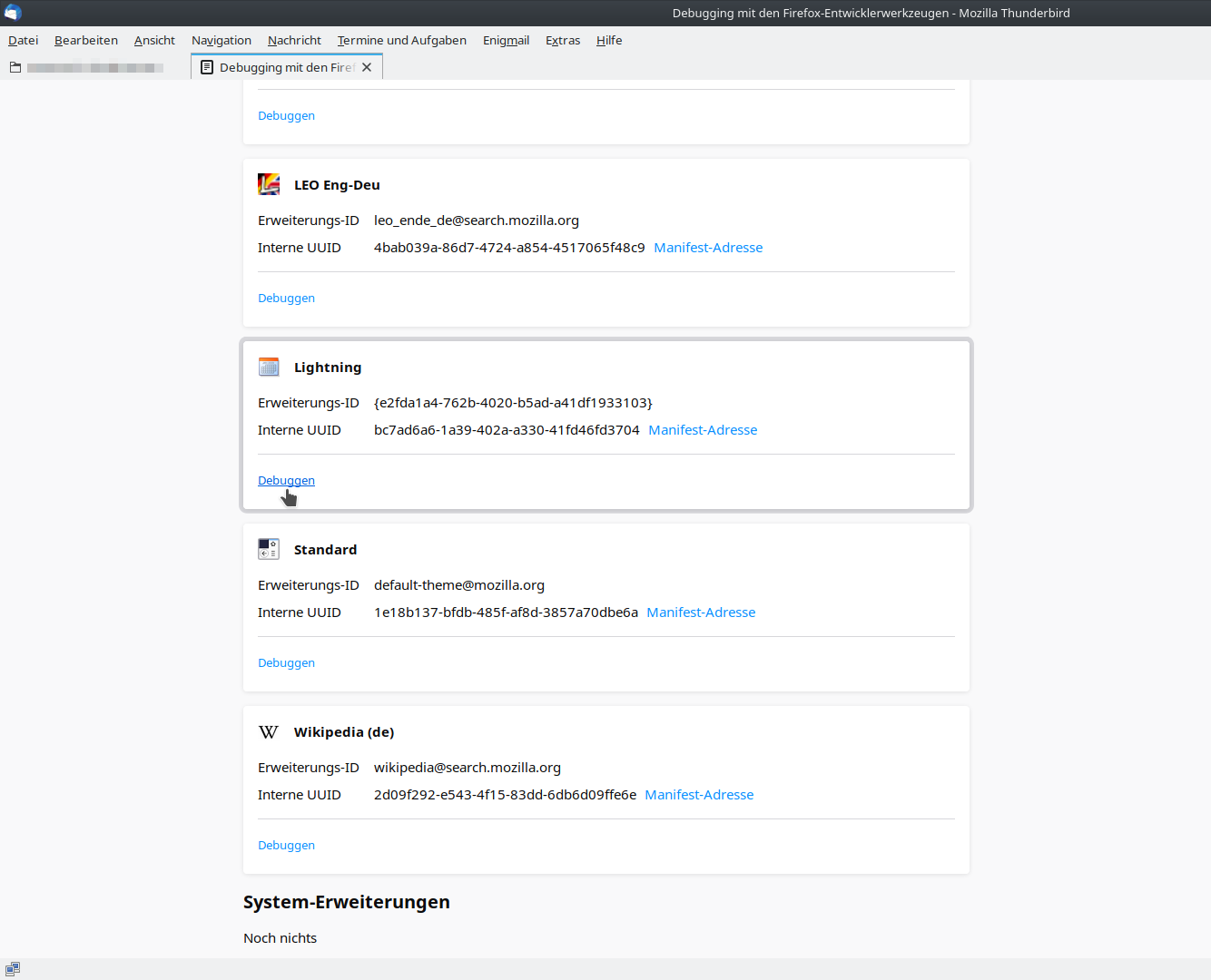
Task: Click the Standard theme icon
Action: click(x=269, y=549)
